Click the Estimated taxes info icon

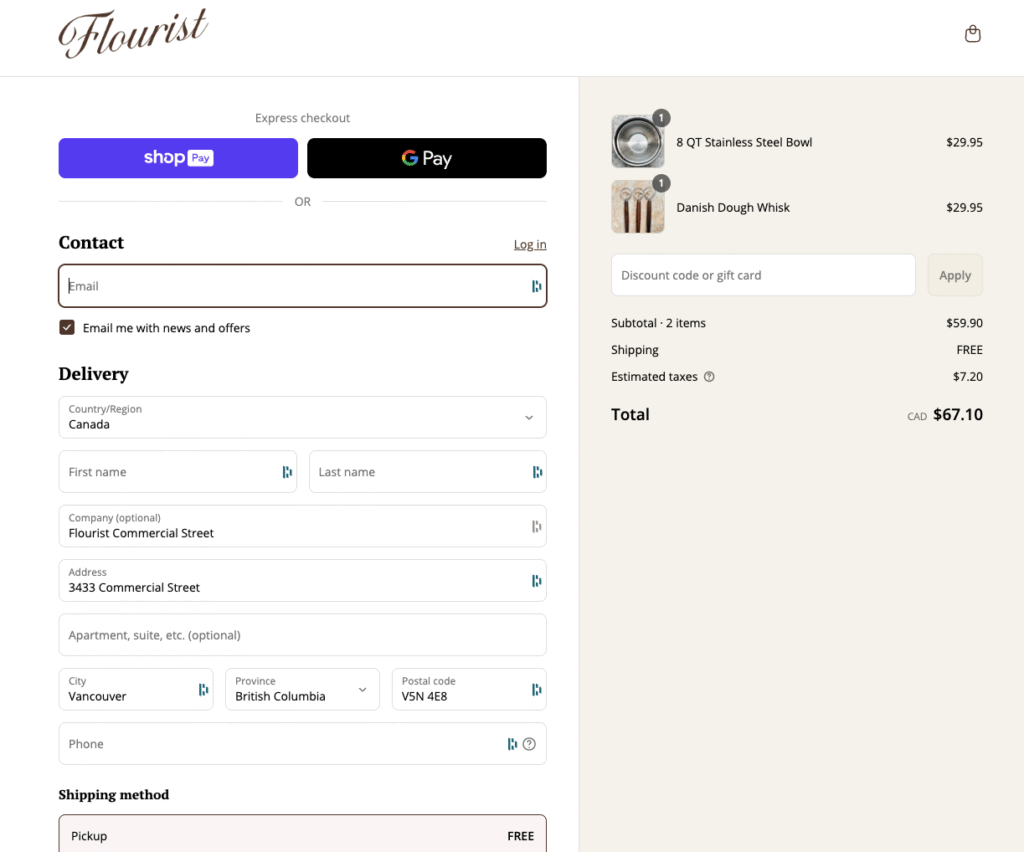709,376
